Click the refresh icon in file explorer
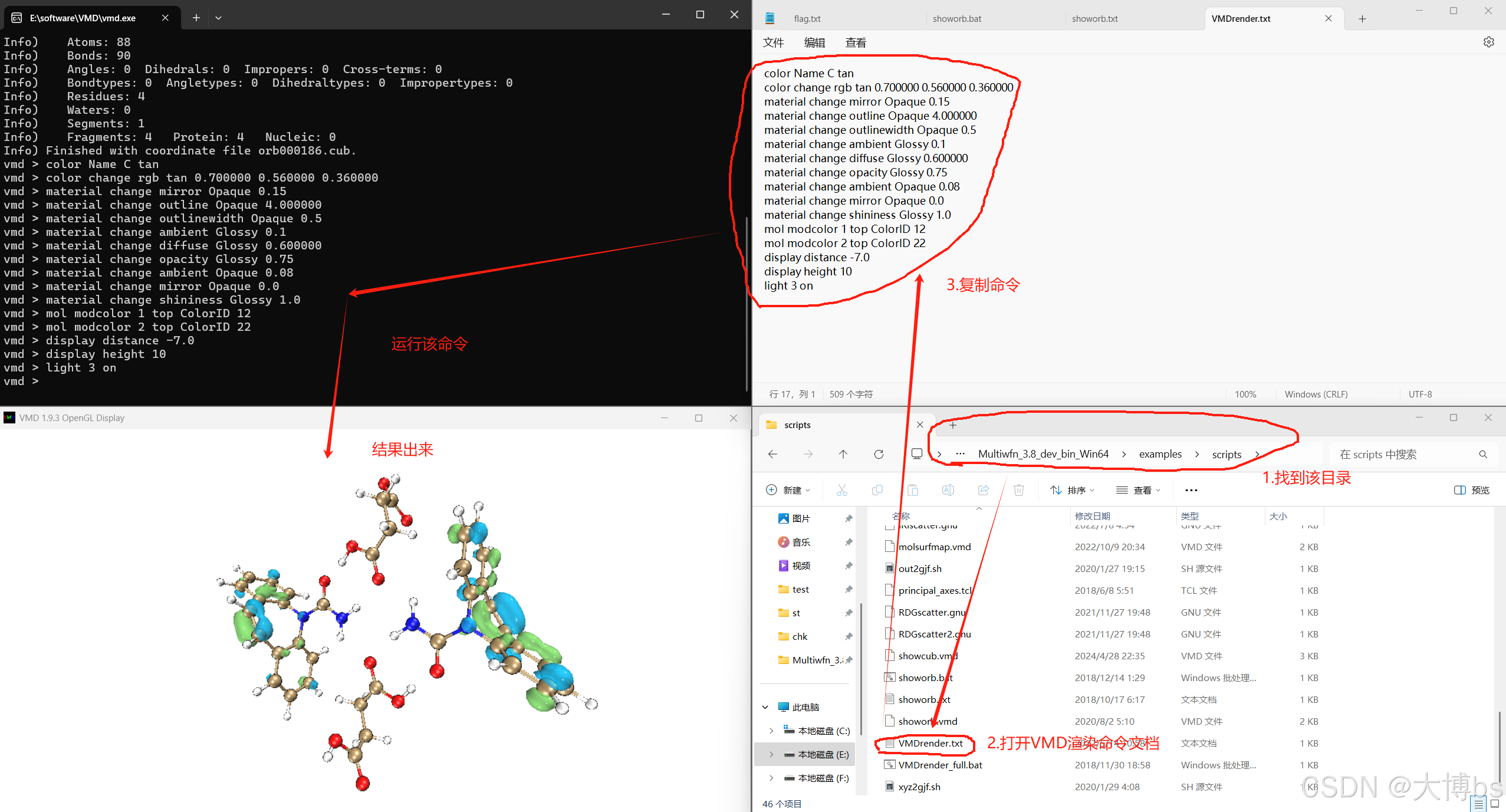The width and height of the screenshot is (1506, 812). pyautogui.click(x=879, y=454)
